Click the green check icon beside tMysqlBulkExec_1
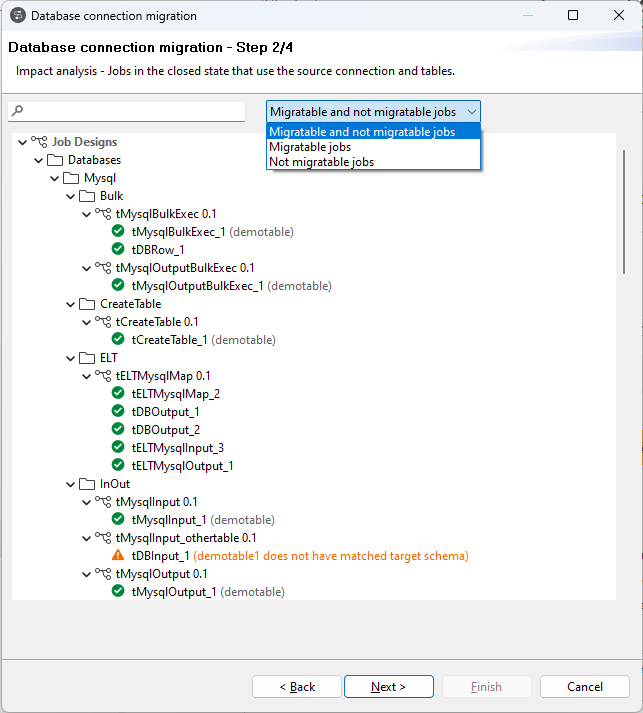This screenshot has width=643, height=713. (118, 231)
